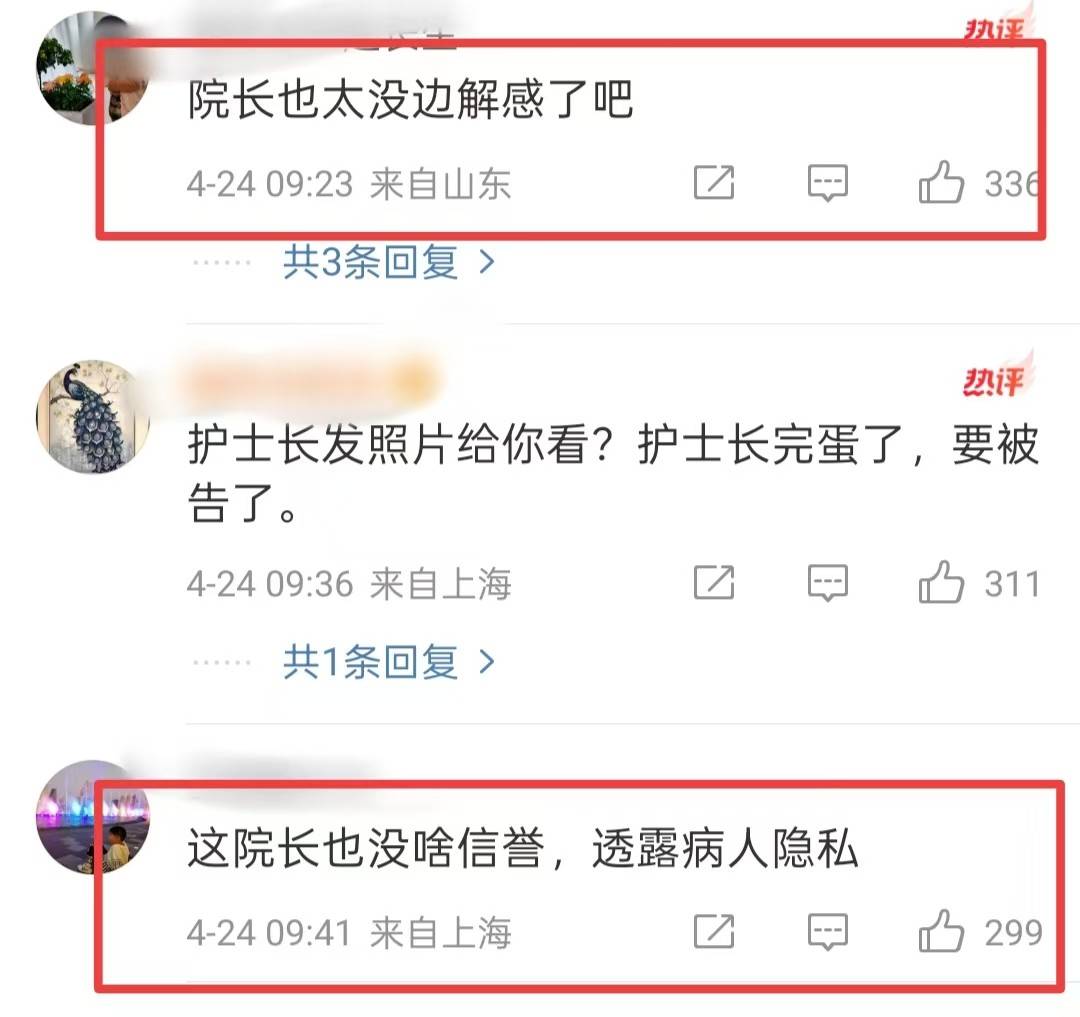Viewport: 1080px width, 1017px height.
Task: Open the peacock avatar profile
Action: [92, 417]
